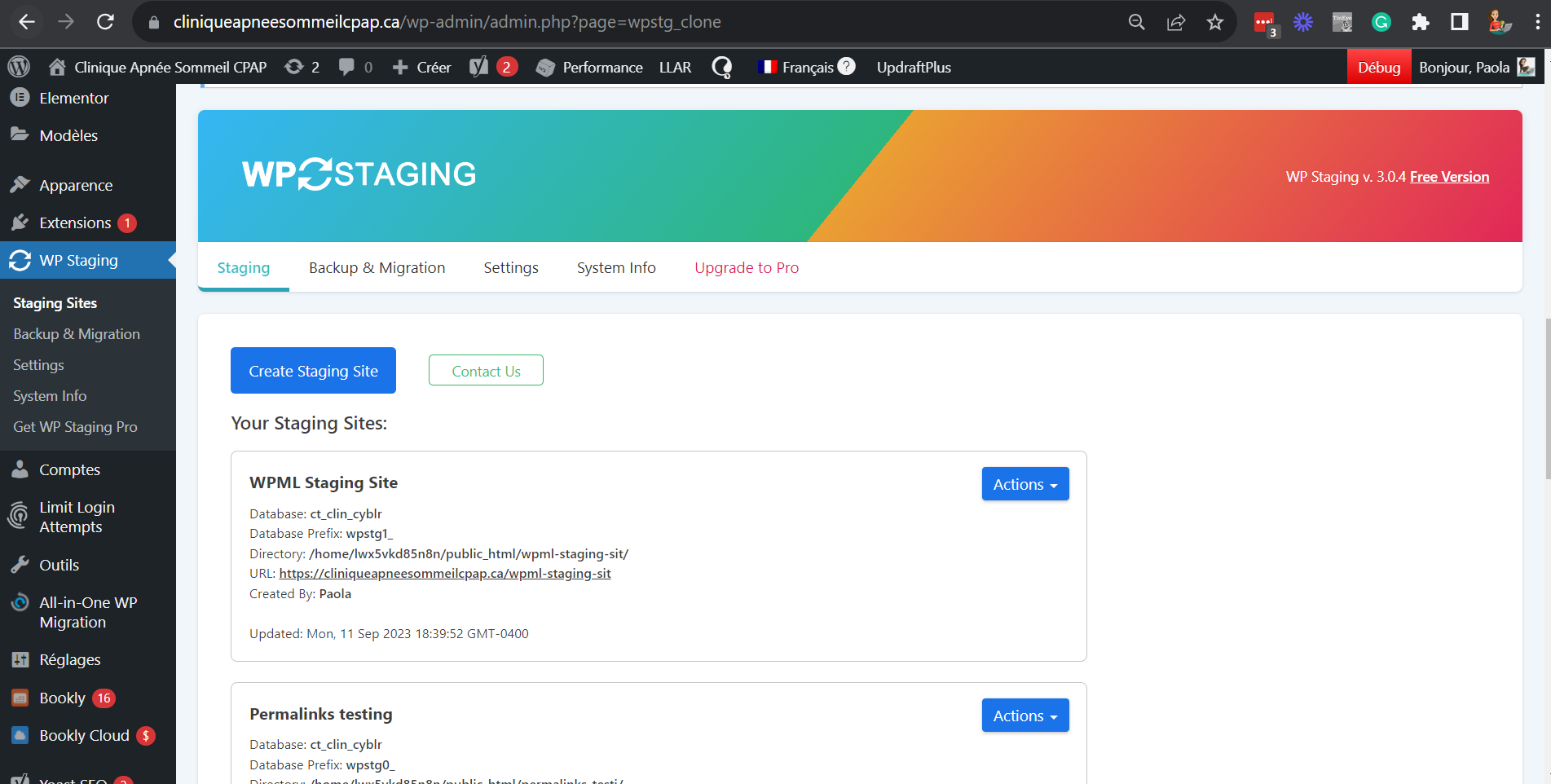The height and width of the screenshot is (784, 1551).
Task: Expand Actions for Permalinks testing
Action: tap(1025, 716)
